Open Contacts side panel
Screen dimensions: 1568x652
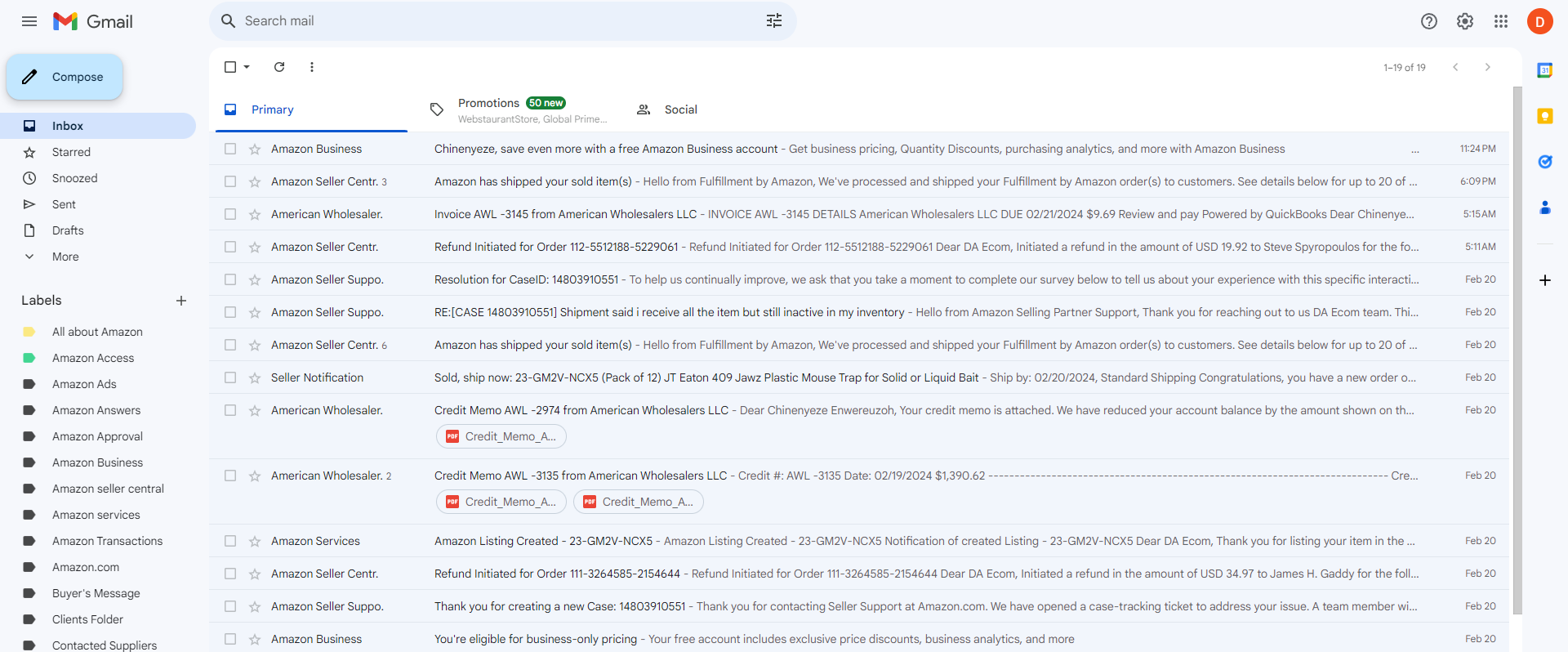click(1545, 208)
